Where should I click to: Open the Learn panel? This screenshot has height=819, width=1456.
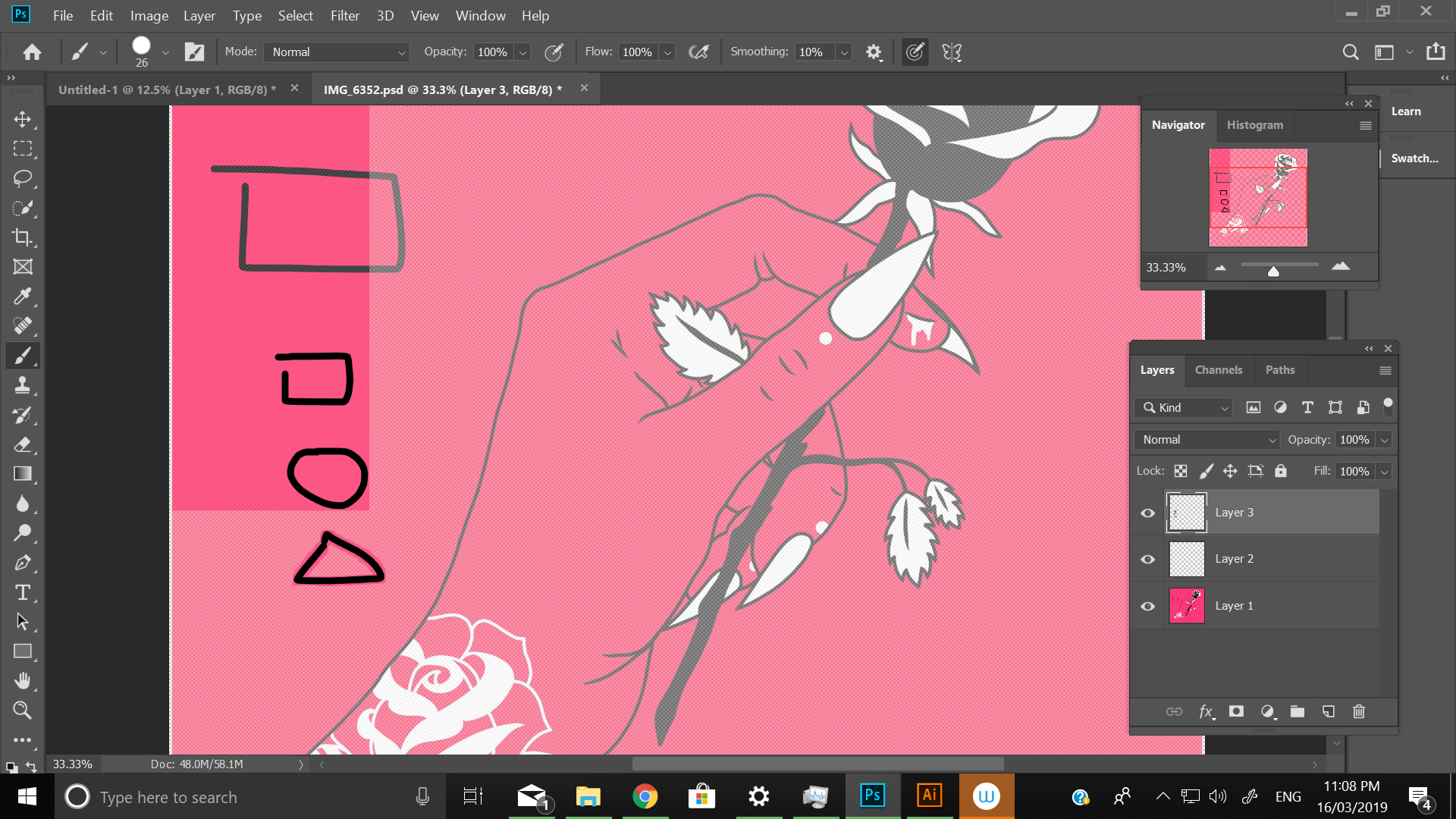1406,111
